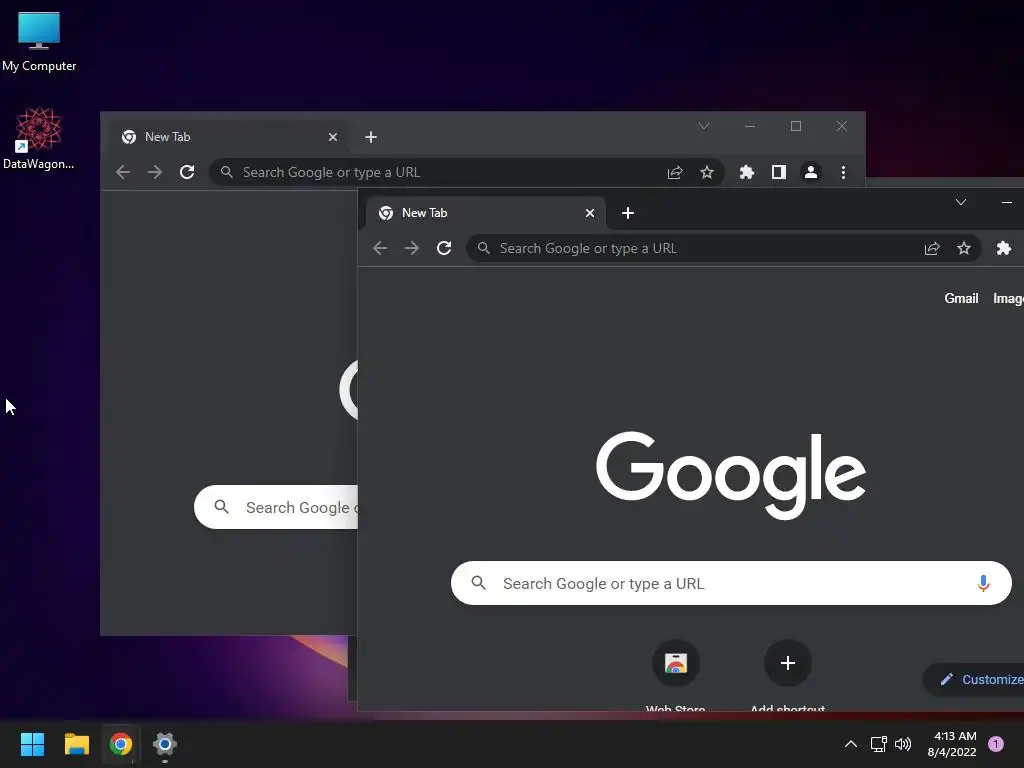Image resolution: width=1024 pixels, height=768 pixels.
Task: Click reload in the back Chrome window
Action: click(187, 172)
